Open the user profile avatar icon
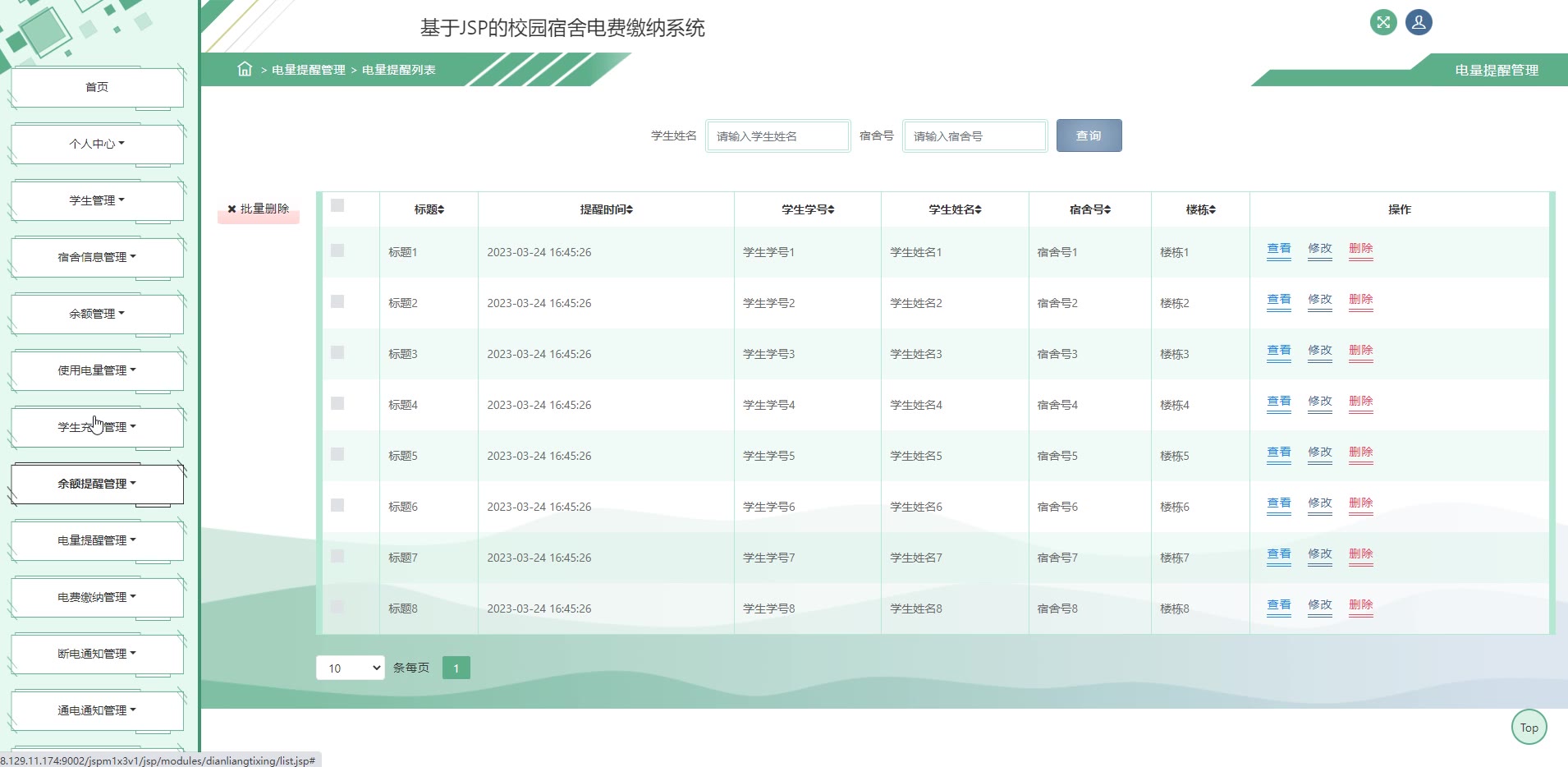This screenshot has width=1568, height=767. [1419, 22]
